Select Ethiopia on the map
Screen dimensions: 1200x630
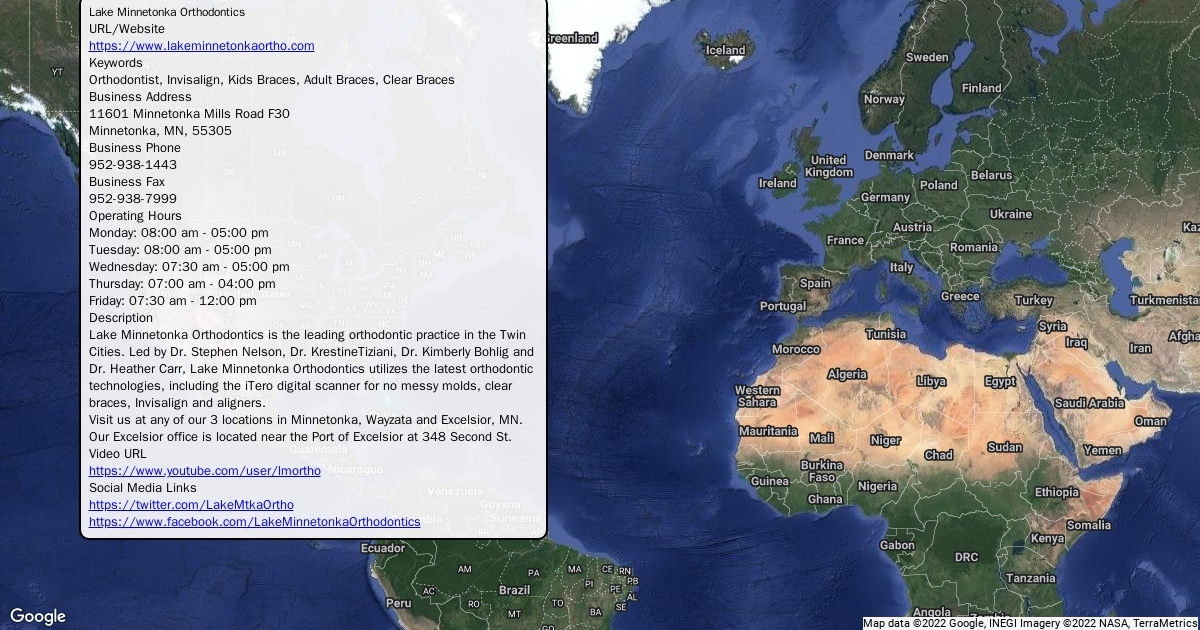click(x=1056, y=492)
